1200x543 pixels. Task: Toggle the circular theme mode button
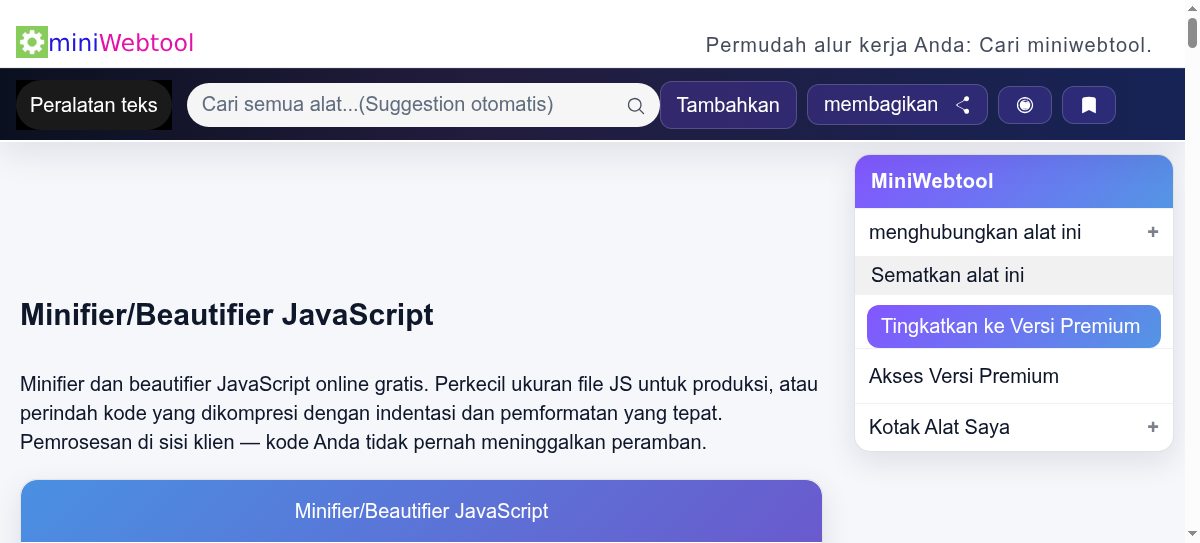pos(1025,105)
